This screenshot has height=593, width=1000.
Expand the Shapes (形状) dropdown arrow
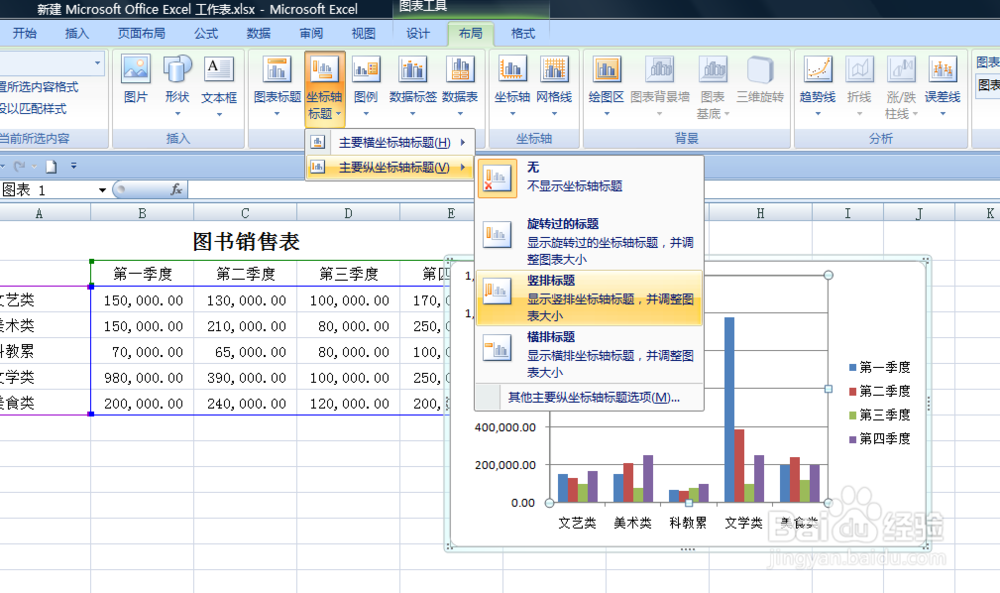pyautogui.click(x=177, y=113)
